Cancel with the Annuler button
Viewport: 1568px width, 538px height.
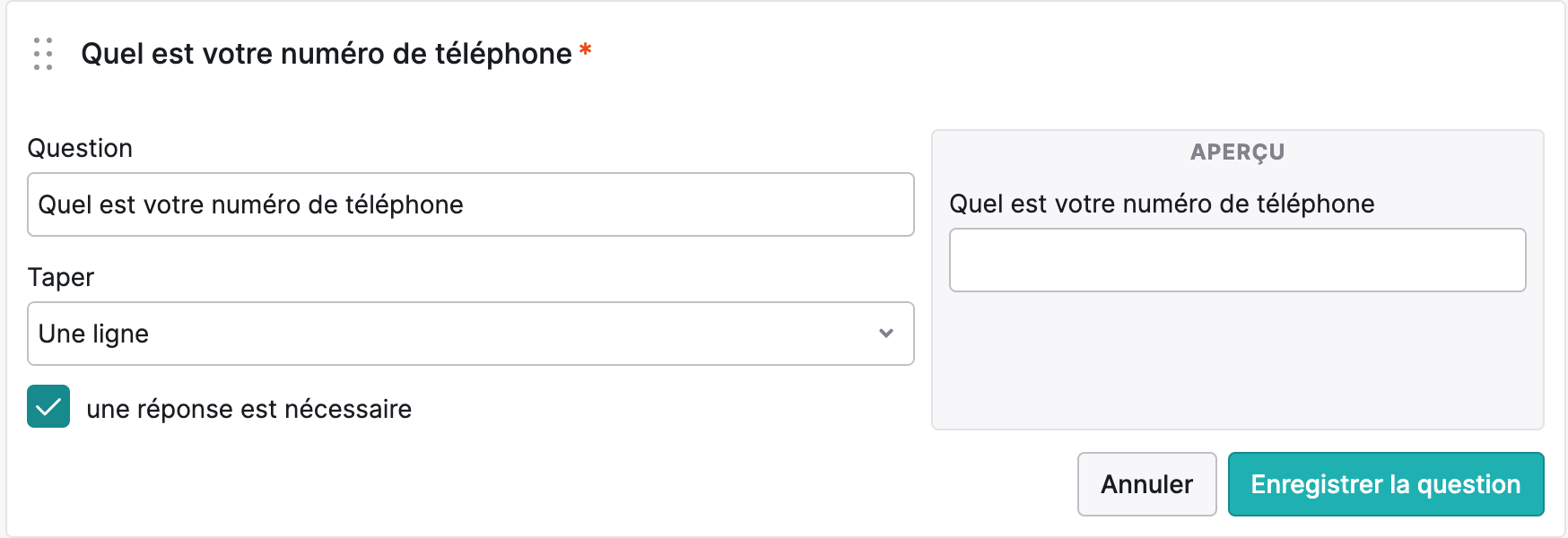pyautogui.click(x=1146, y=484)
